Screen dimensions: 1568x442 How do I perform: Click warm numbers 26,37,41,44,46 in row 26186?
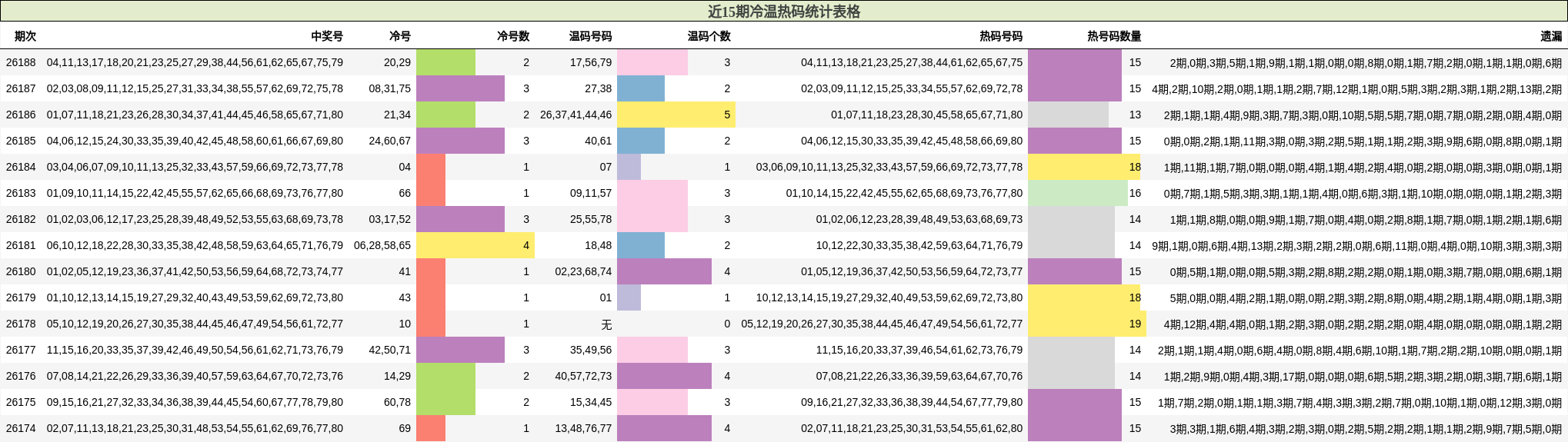coord(576,115)
